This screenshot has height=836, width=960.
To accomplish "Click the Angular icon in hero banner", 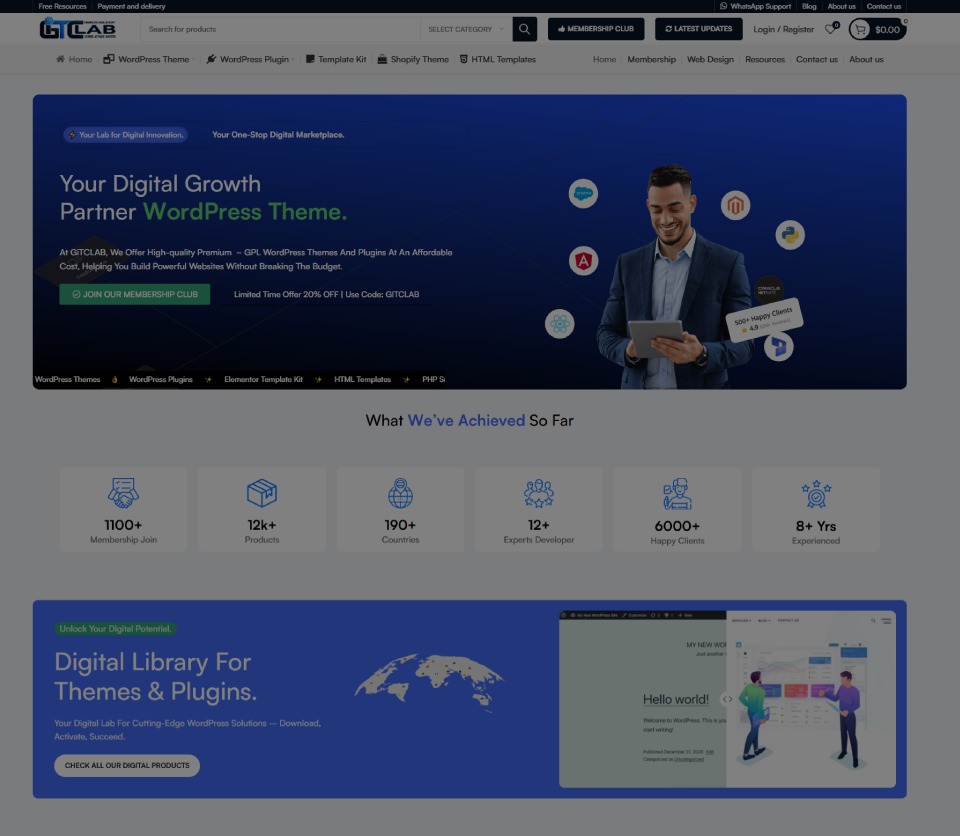I will tap(584, 261).
